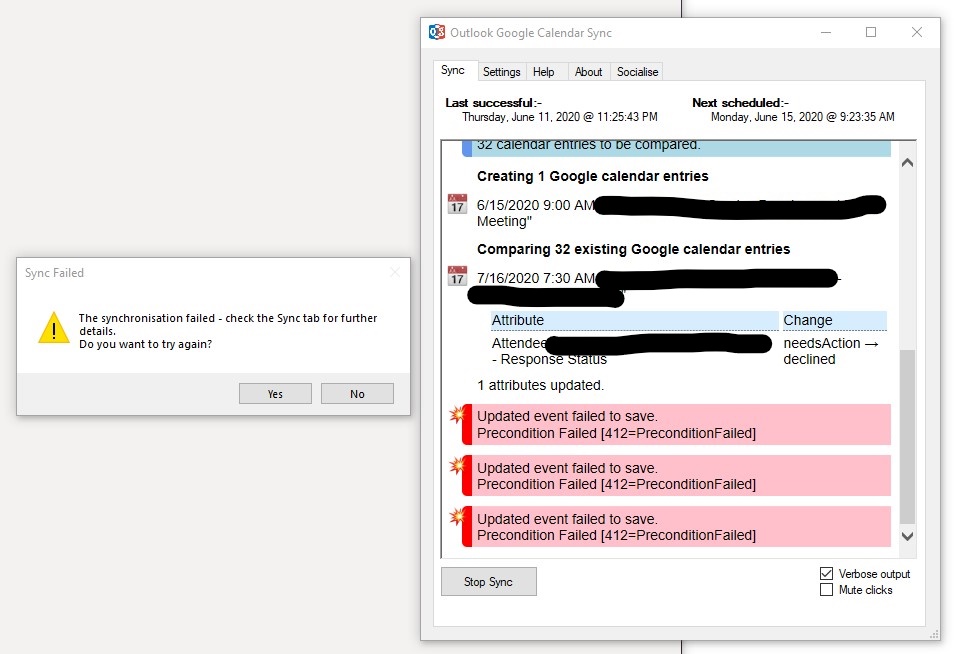Click the explosion error icon on first failed-save message
Viewport: 954px width, 654px height.
[x=456, y=415]
